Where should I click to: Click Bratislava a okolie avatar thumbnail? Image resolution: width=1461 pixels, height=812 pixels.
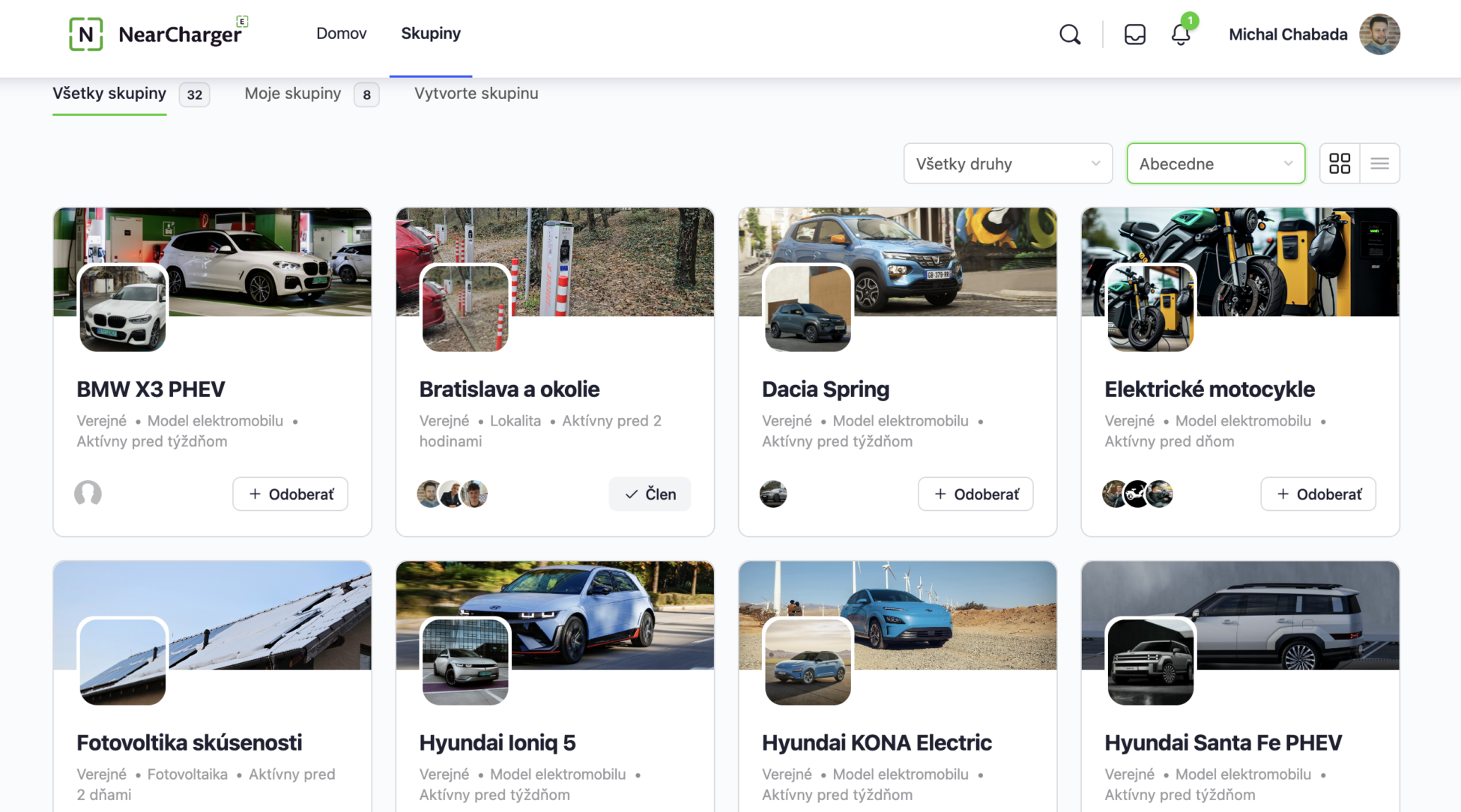click(465, 308)
